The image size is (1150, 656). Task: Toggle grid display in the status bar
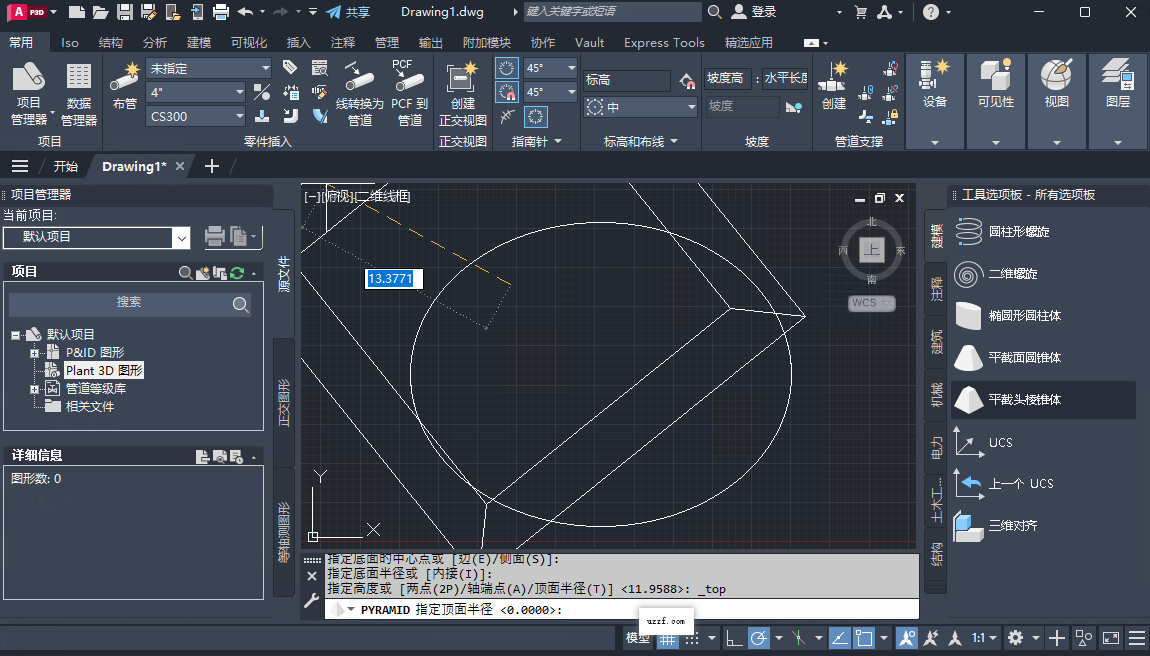(x=668, y=638)
